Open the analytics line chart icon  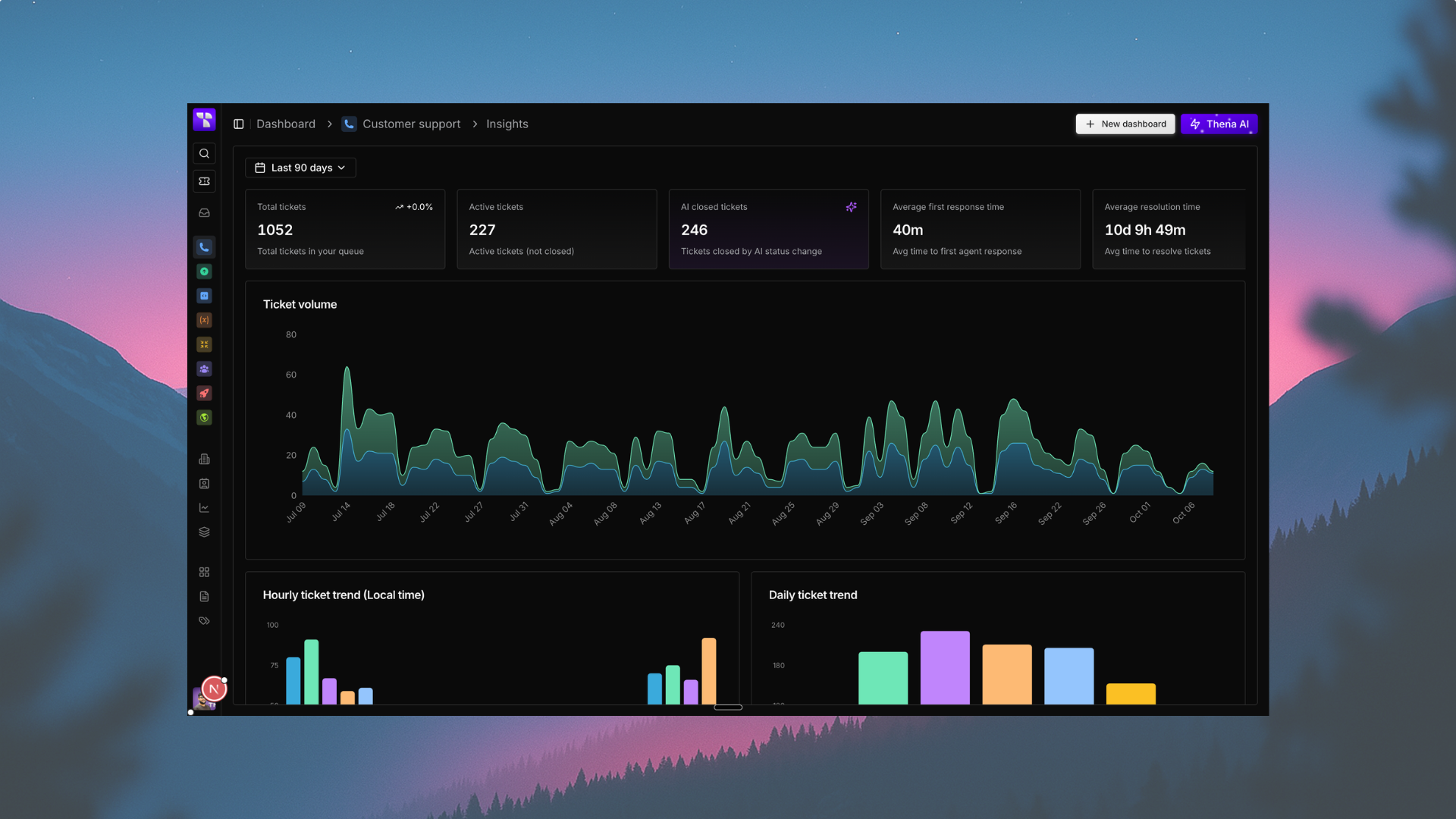point(204,508)
